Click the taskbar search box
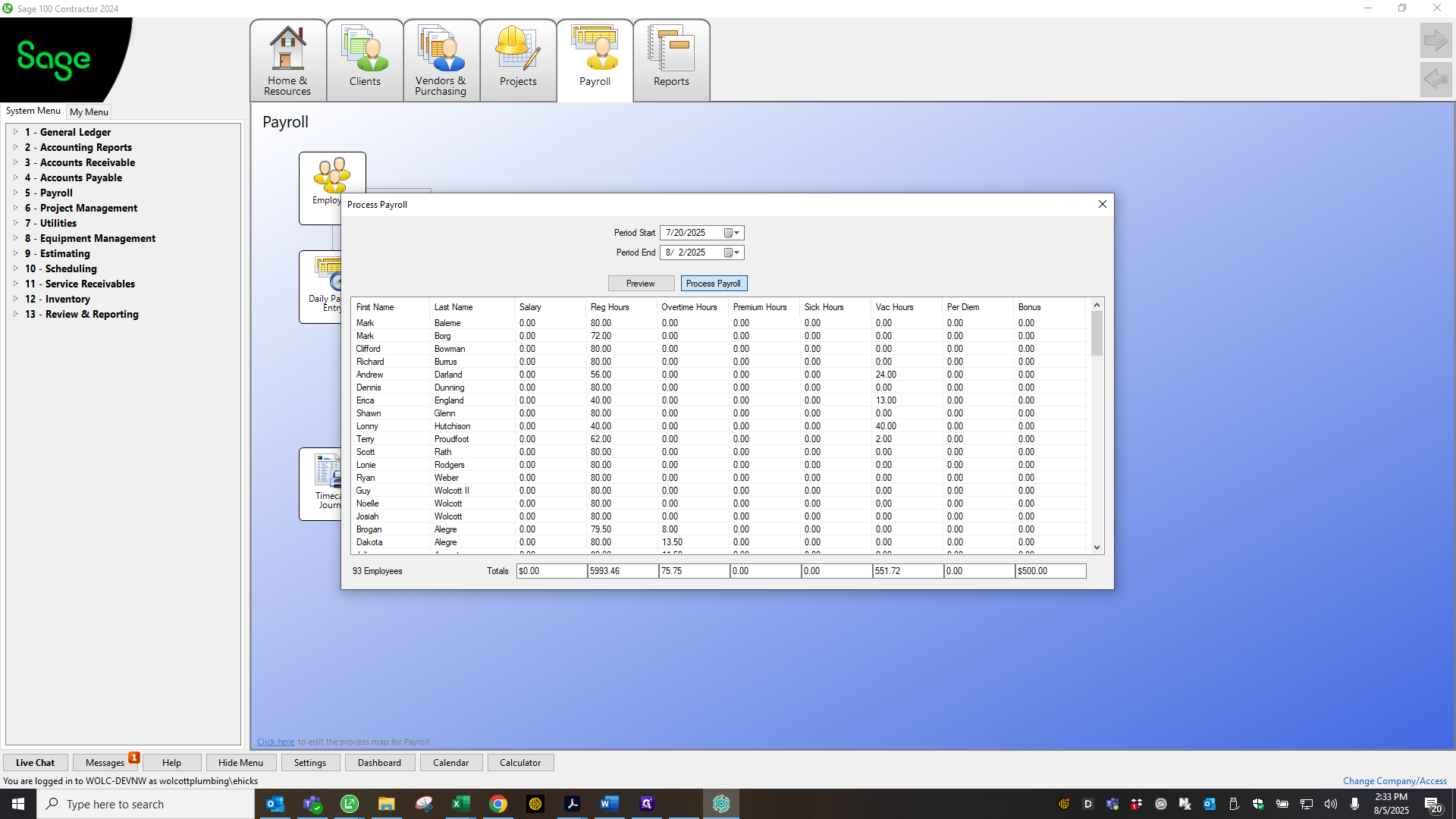Image resolution: width=1456 pixels, height=819 pixels. pos(146,804)
